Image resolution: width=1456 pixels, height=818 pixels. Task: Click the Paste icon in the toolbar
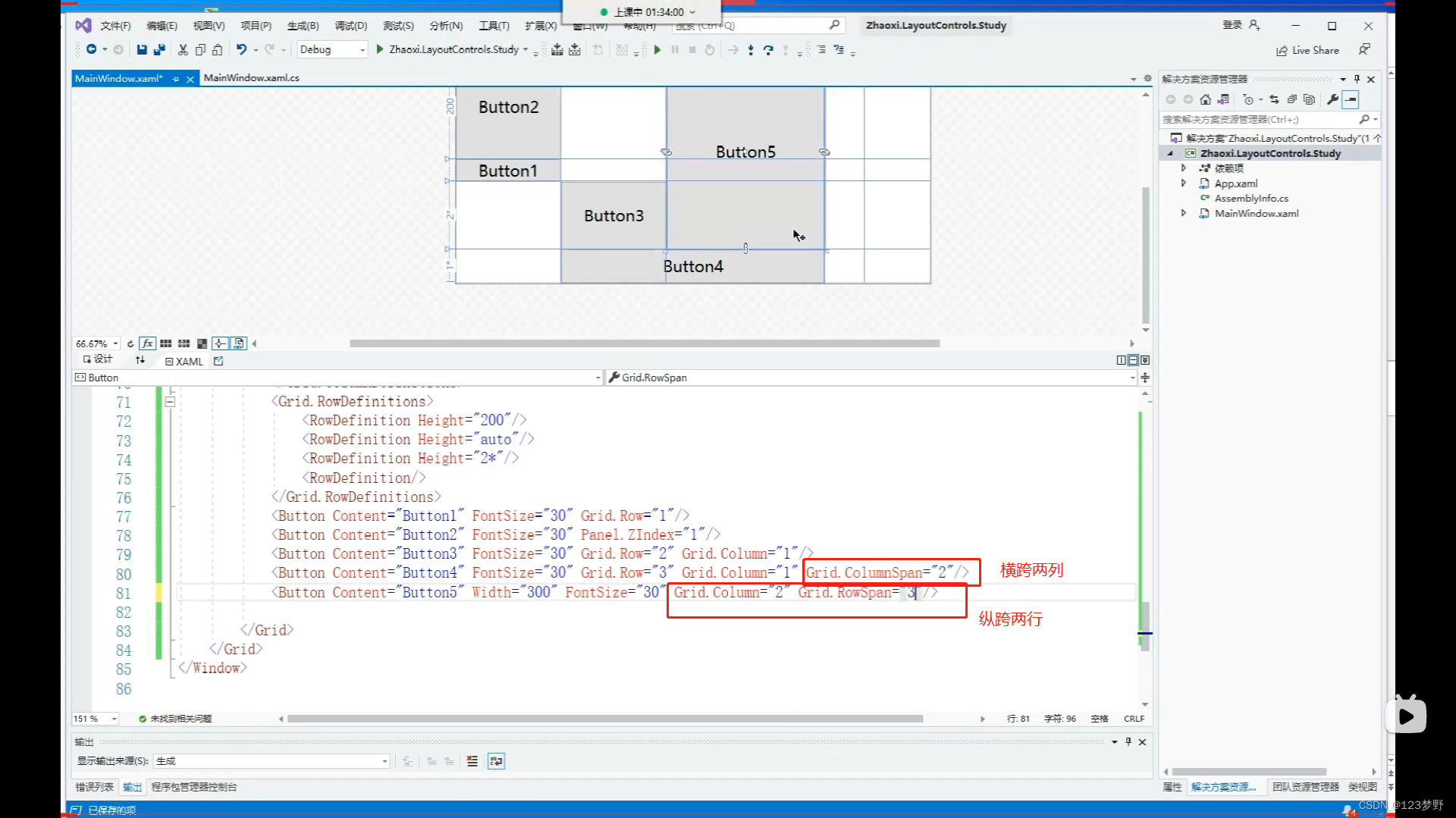(218, 49)
